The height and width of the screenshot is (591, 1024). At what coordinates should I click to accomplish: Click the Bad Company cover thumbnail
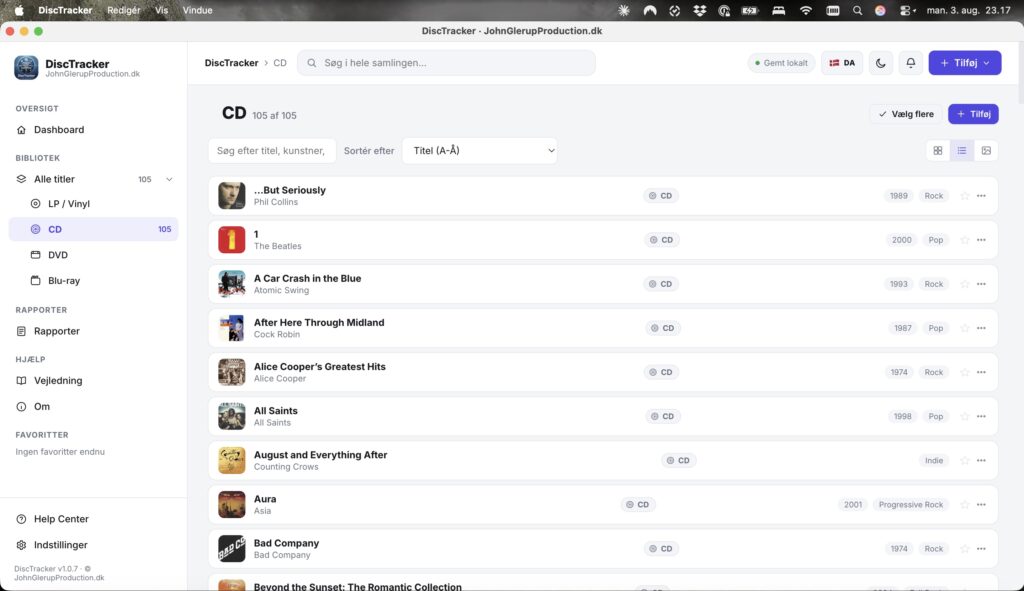click(231, 549)
